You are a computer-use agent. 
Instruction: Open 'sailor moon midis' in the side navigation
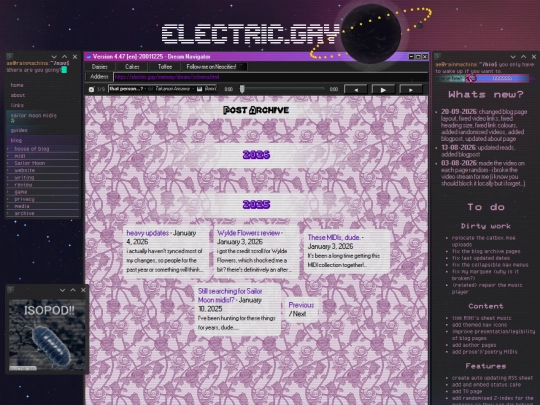click(34, 116)
